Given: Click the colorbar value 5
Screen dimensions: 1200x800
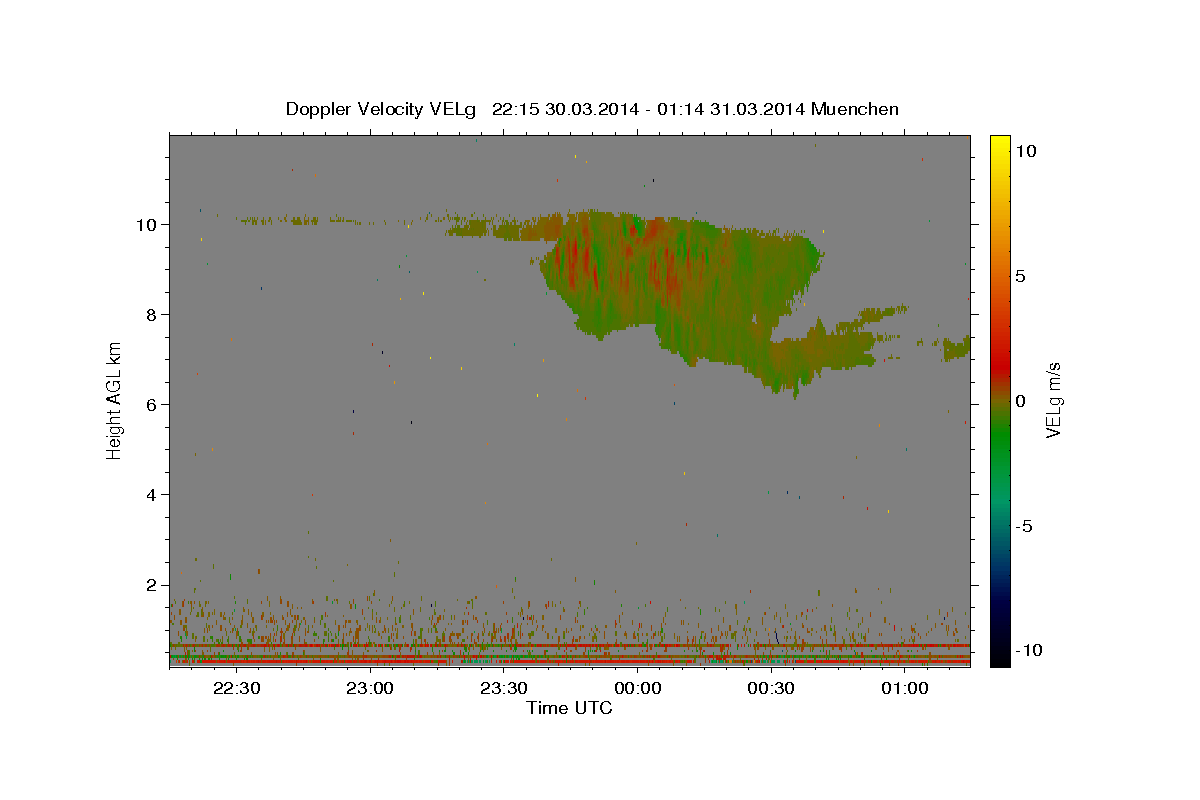Looking at the screenshot, I should pos(1021,276).
